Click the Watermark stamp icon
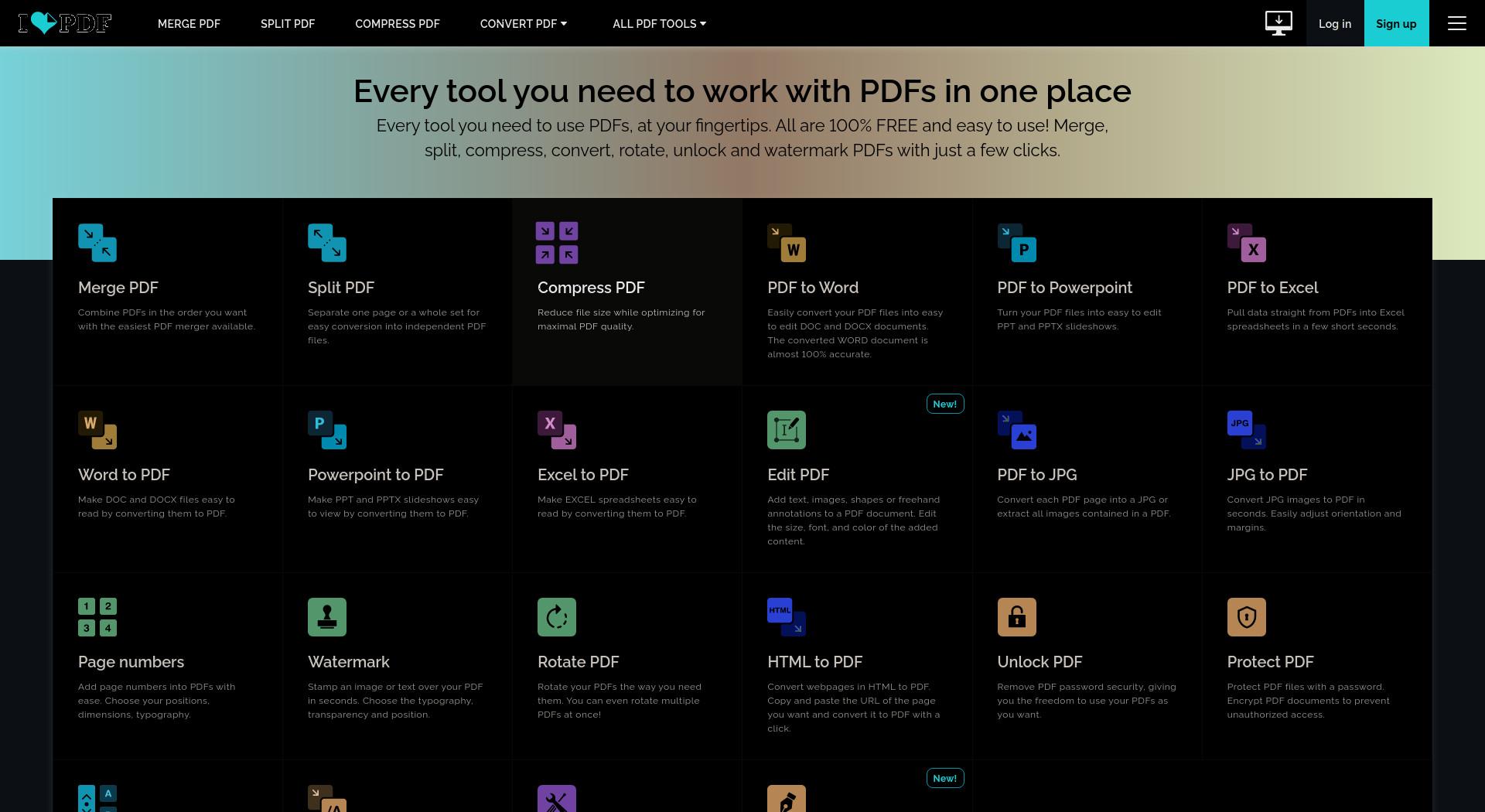The image size is (1485, 812). point(327,617)
